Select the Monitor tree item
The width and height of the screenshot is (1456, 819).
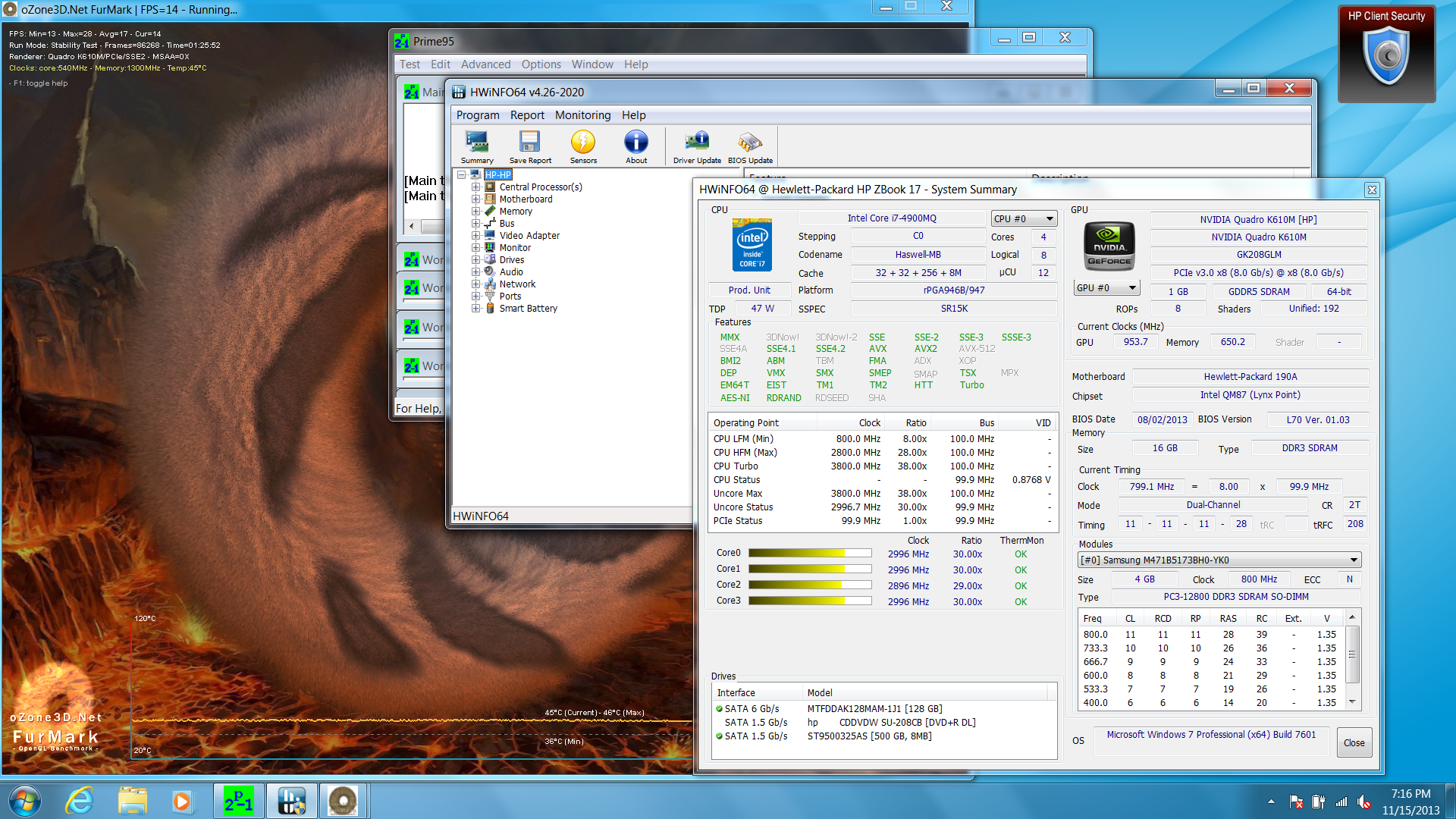(515, 247)
